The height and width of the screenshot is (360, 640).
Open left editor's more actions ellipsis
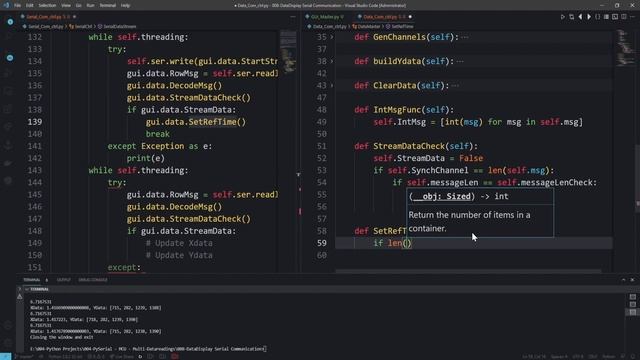[x=293, y=17]
